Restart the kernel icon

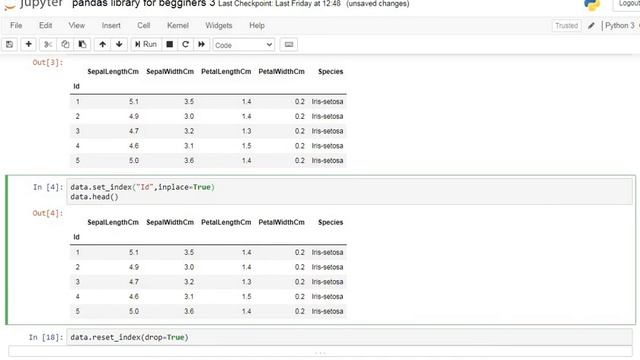[x=185, y=44]
